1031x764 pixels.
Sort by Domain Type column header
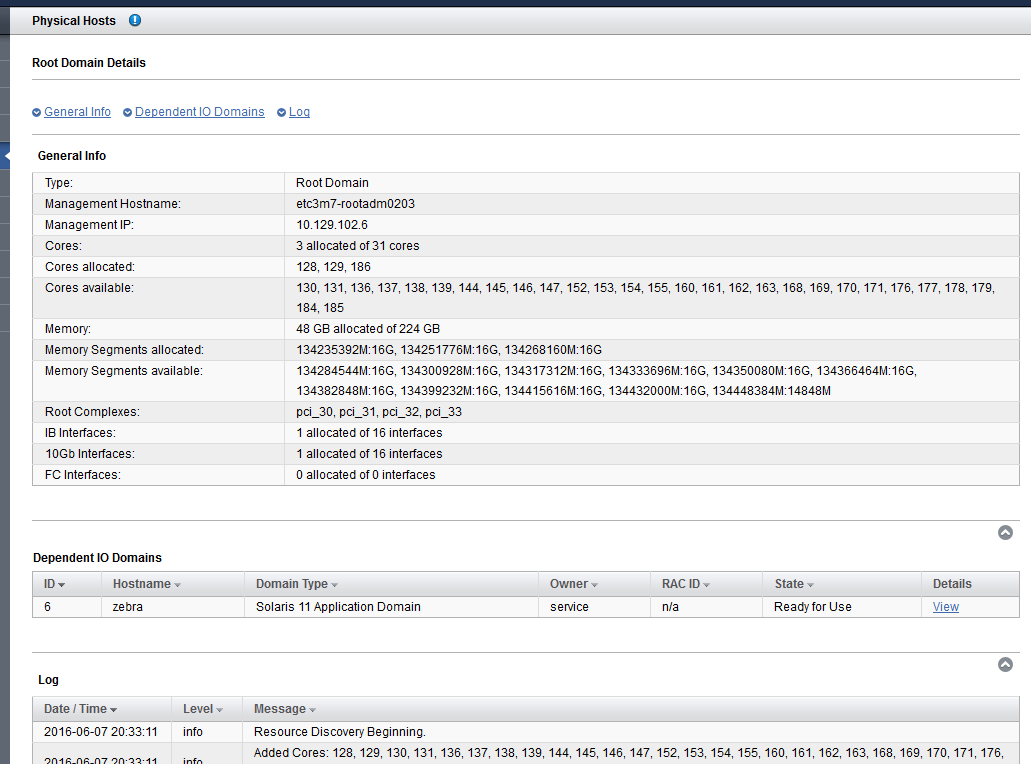(297, 584)
